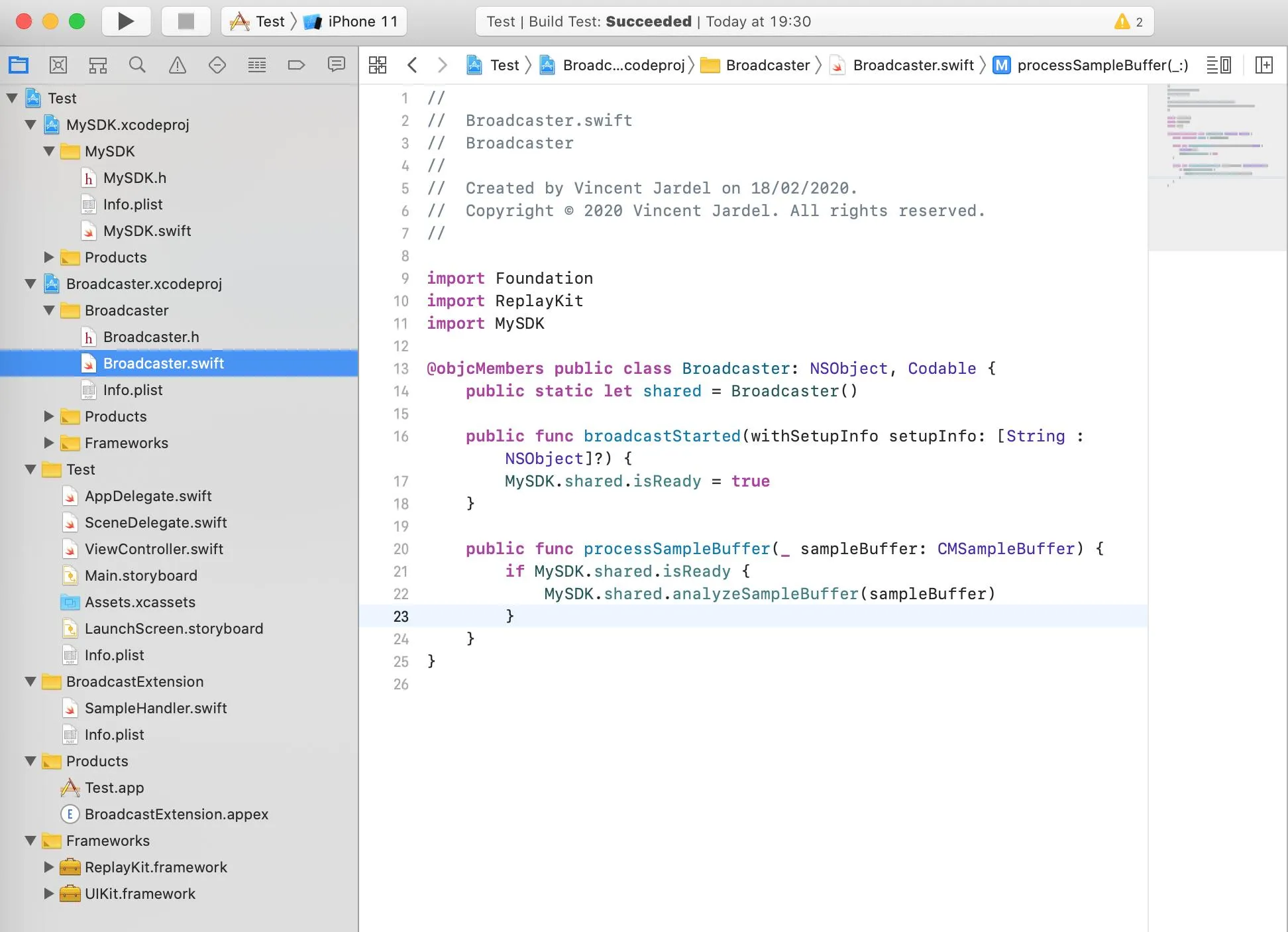Click the yellow warnings count indicator
This screenshot has height=932, width=1288.
pyautogui.click(x=1129, y=21)
